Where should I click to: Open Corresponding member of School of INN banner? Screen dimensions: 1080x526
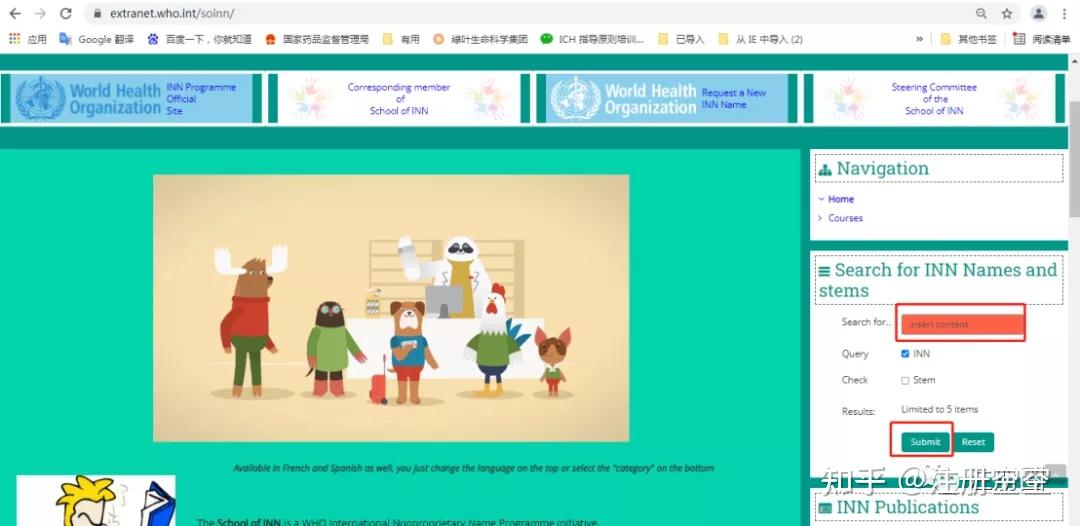(399, 98)
